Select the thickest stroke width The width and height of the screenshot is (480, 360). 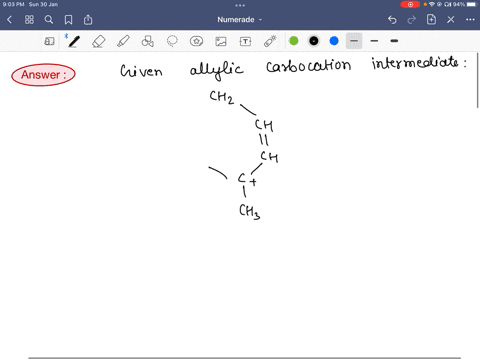point(394,41)
